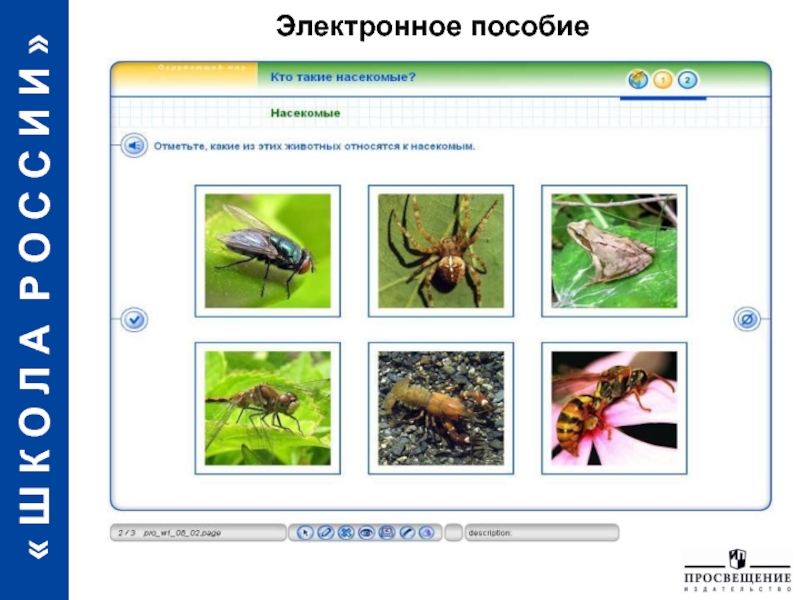Open the globe home icon in header
The image size is (800, 600).
[638, 80]
